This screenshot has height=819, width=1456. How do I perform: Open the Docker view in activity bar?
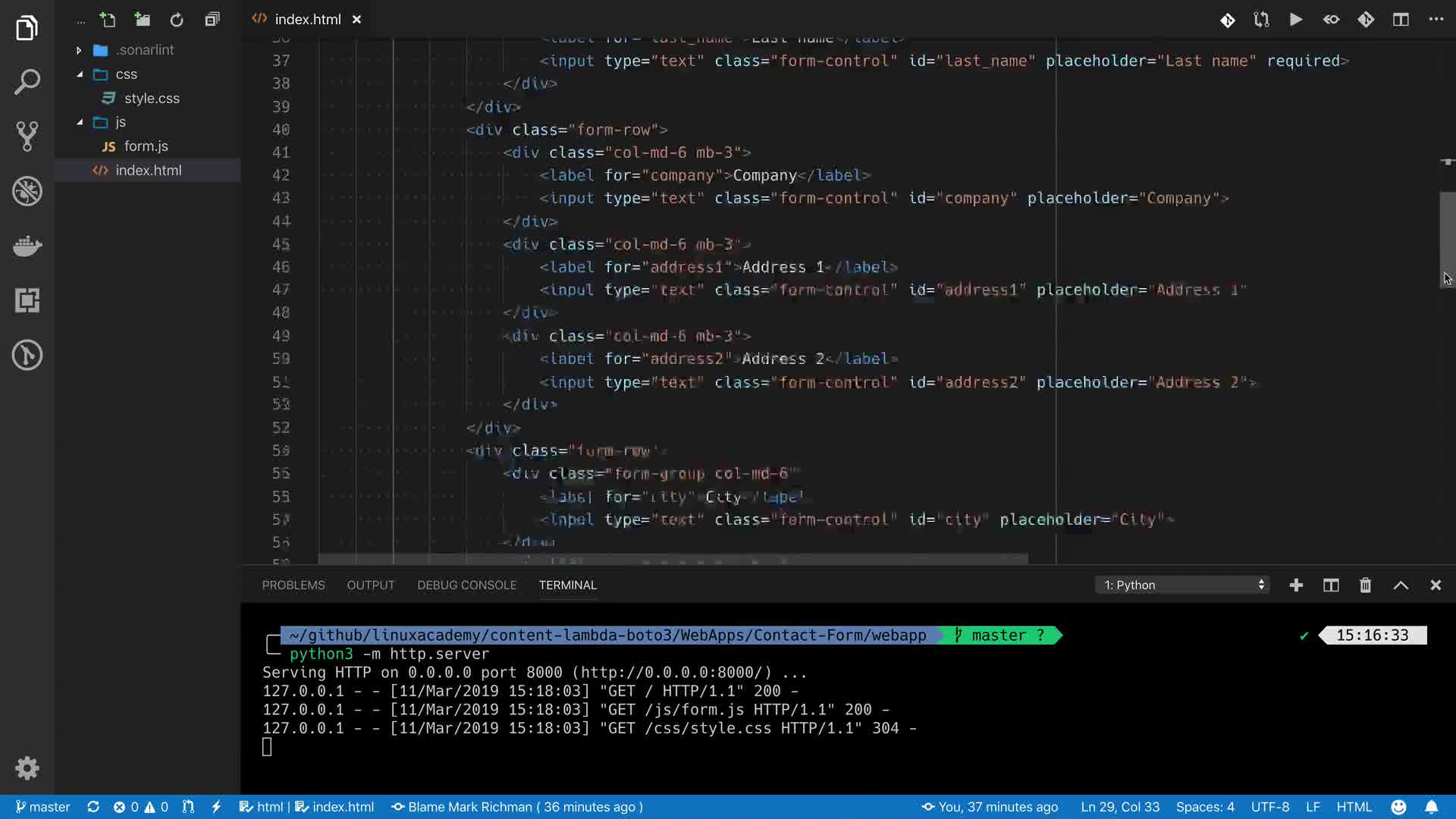(x=27, y=246)
